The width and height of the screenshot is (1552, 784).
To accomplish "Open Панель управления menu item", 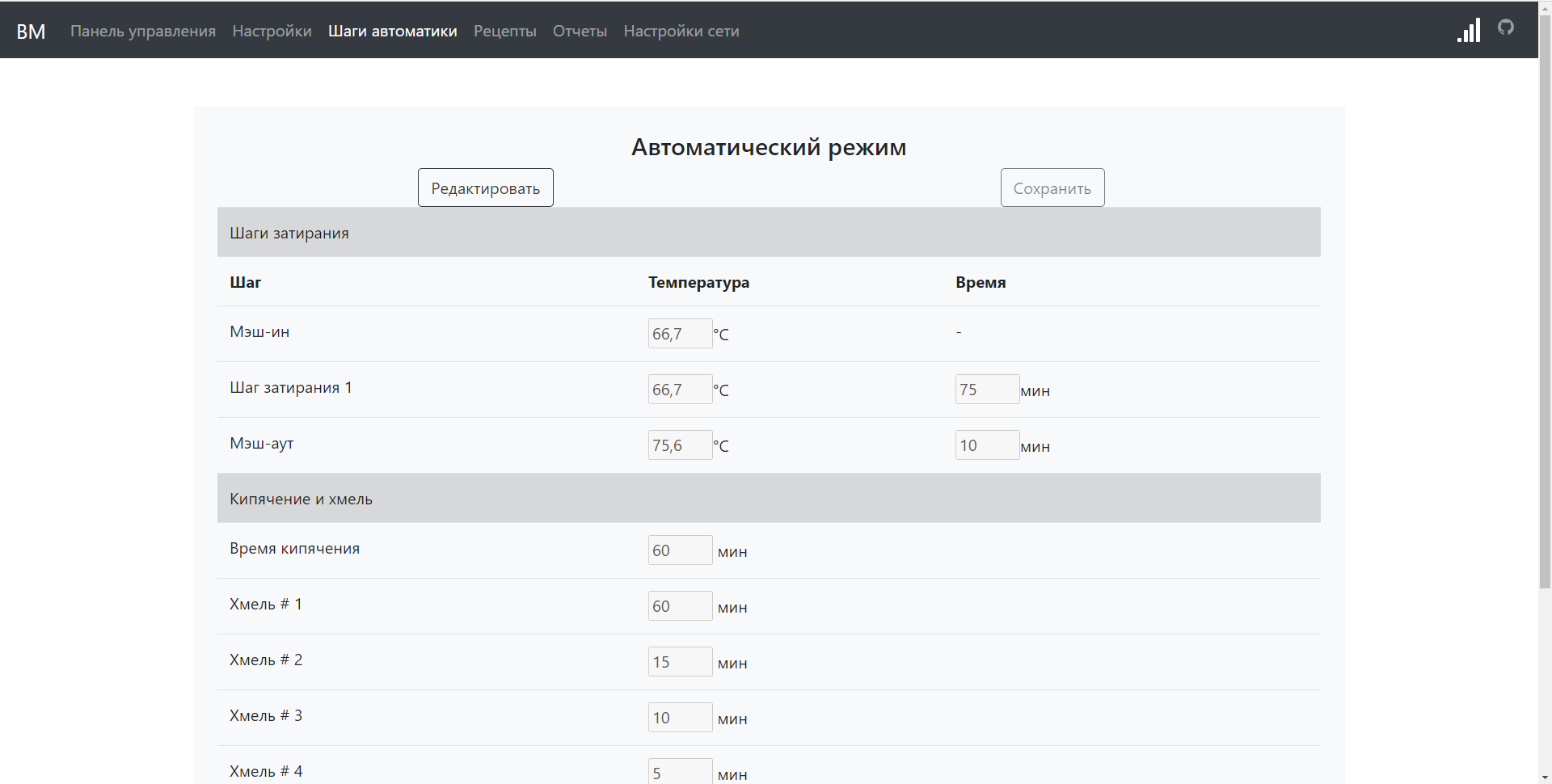I will coord(143,31).
